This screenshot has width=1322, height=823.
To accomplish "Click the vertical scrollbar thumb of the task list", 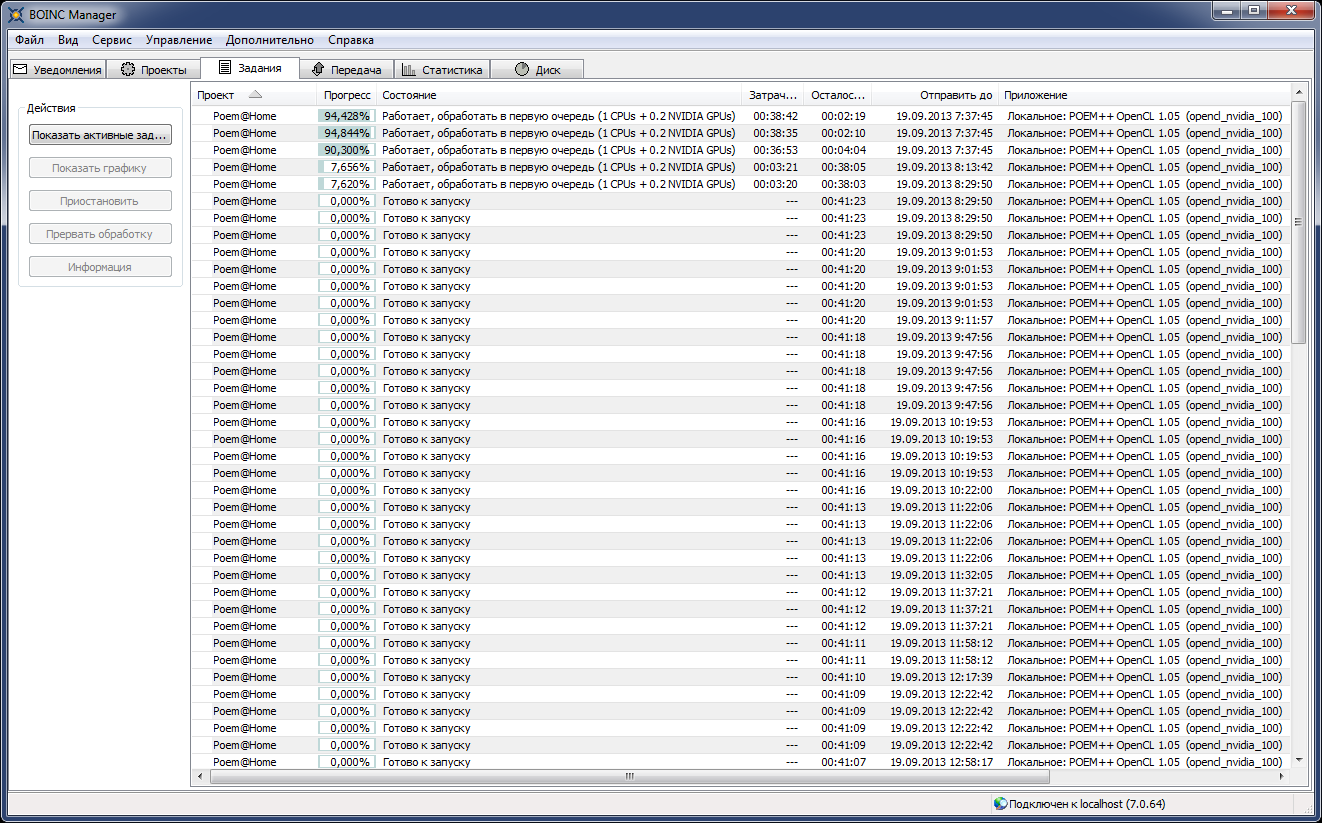I will [x=1298, y=222].
